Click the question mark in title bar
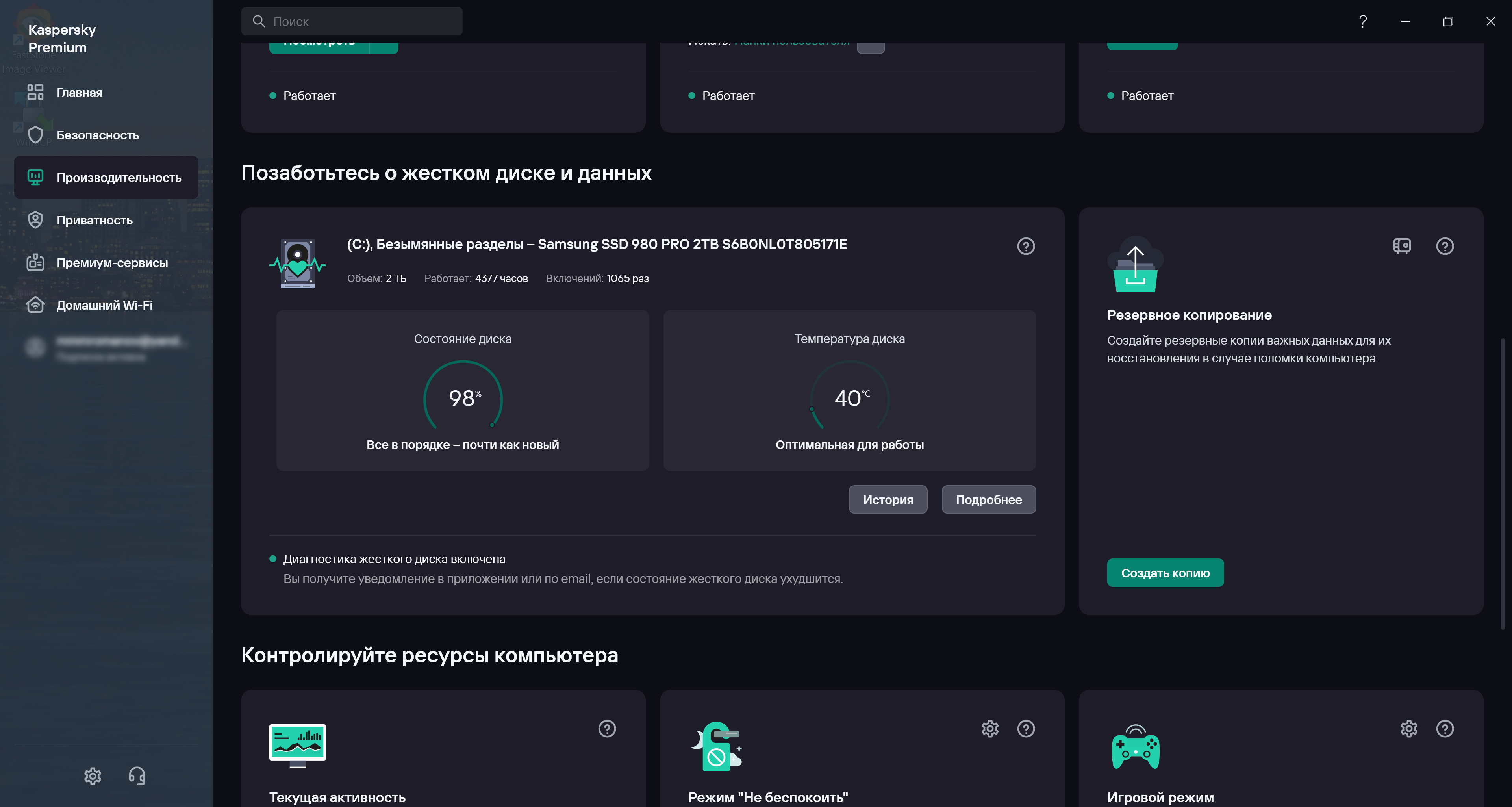Screen dimensions: 1512x807 [x=1363, y=22]
